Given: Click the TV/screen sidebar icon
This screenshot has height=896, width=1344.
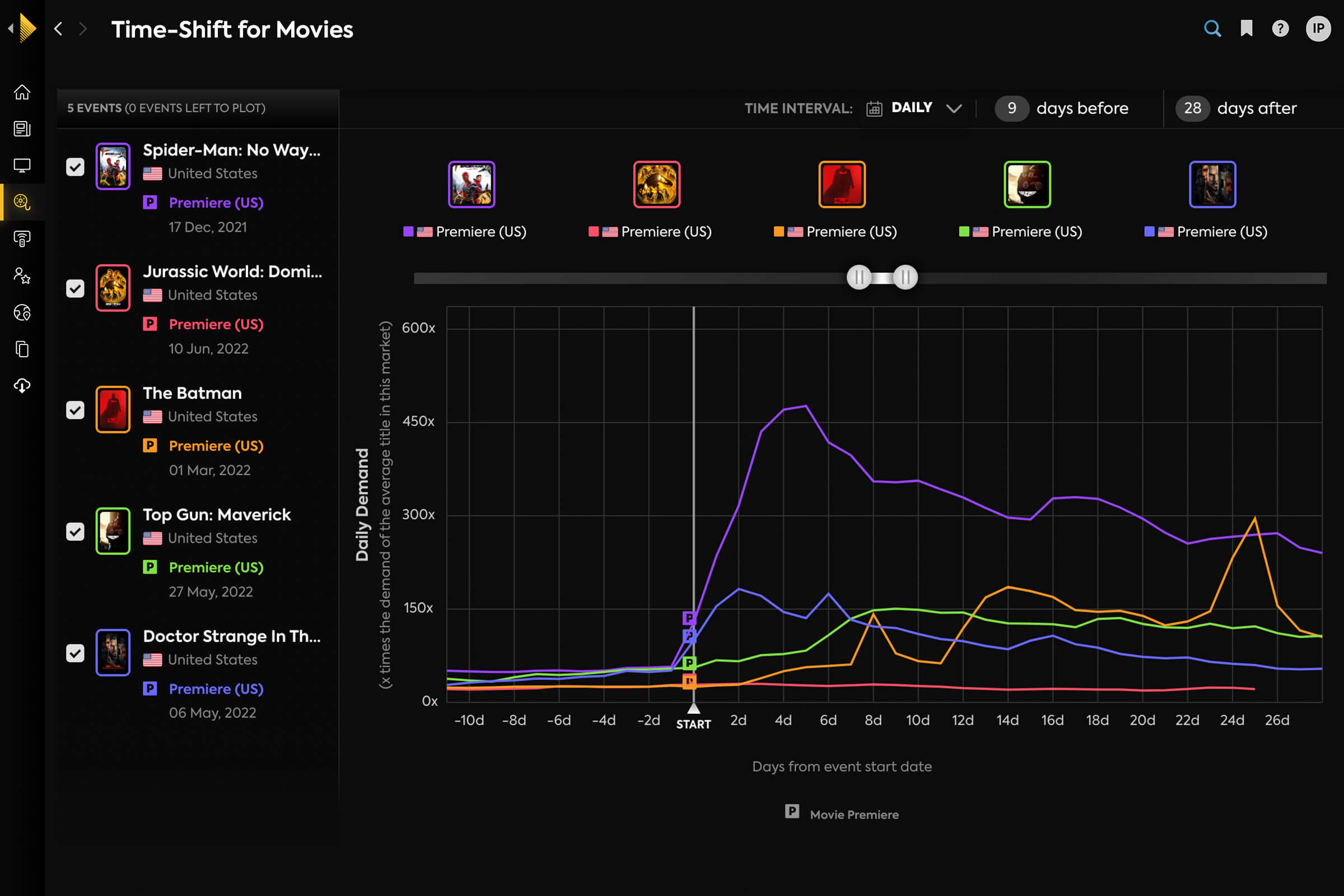Looking at the screenshot, I should (22, 164).
